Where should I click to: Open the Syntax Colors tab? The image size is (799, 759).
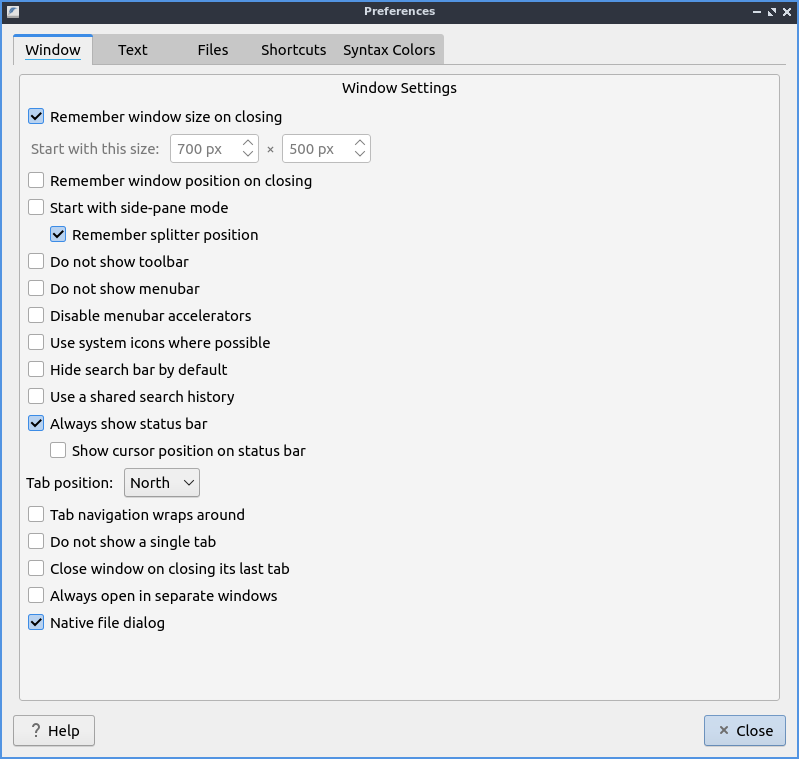point(389,50)
